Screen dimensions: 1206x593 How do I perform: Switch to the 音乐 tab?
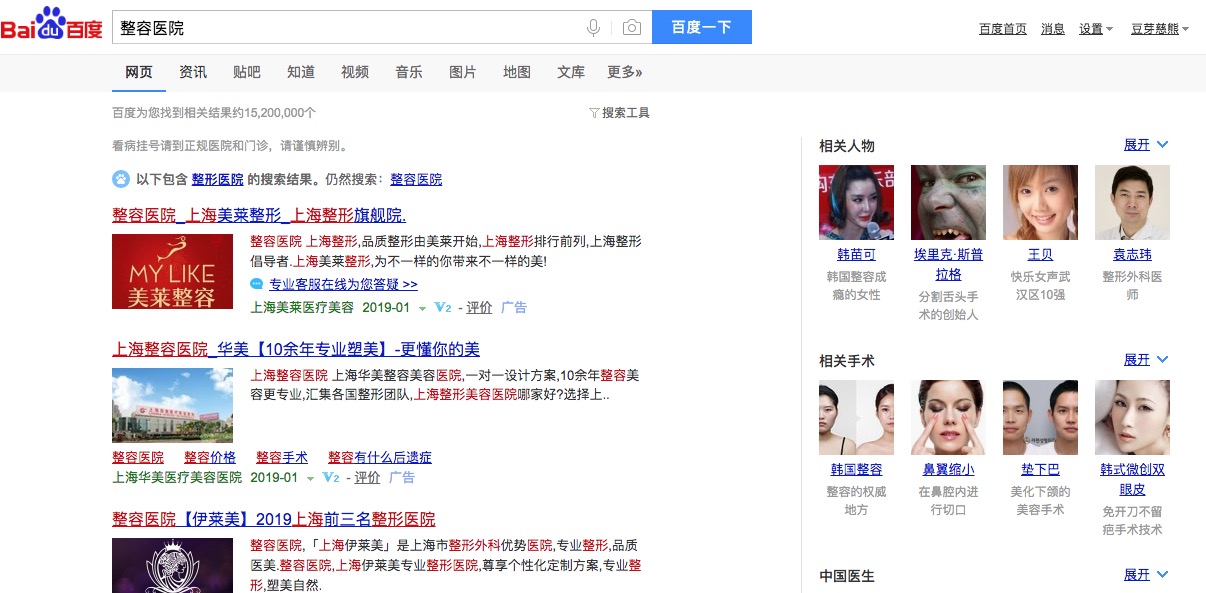tap(409, 72)
